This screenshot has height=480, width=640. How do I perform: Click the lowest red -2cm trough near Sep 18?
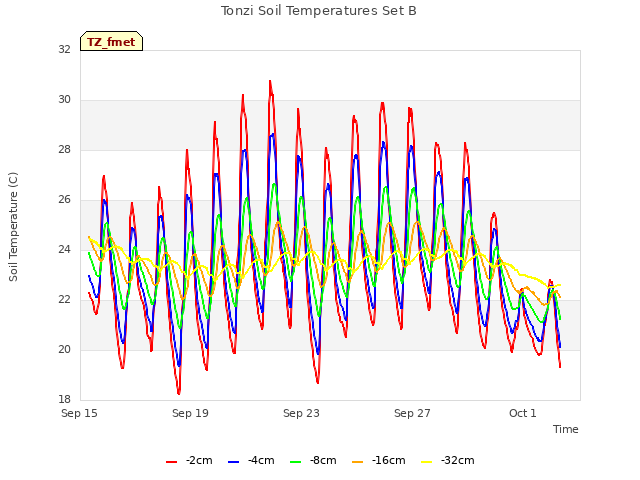(x=179, y=393)
